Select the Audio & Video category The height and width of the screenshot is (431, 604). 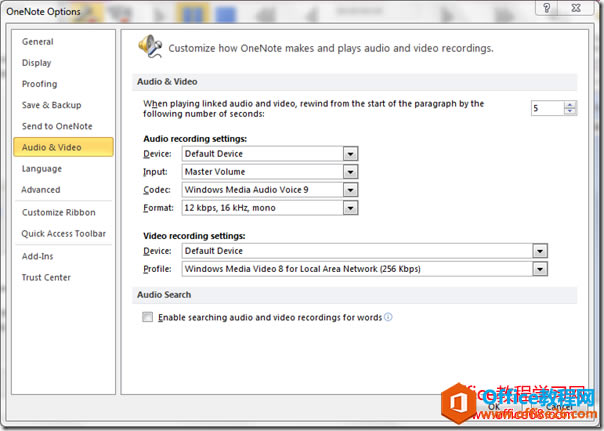point(64,147)
